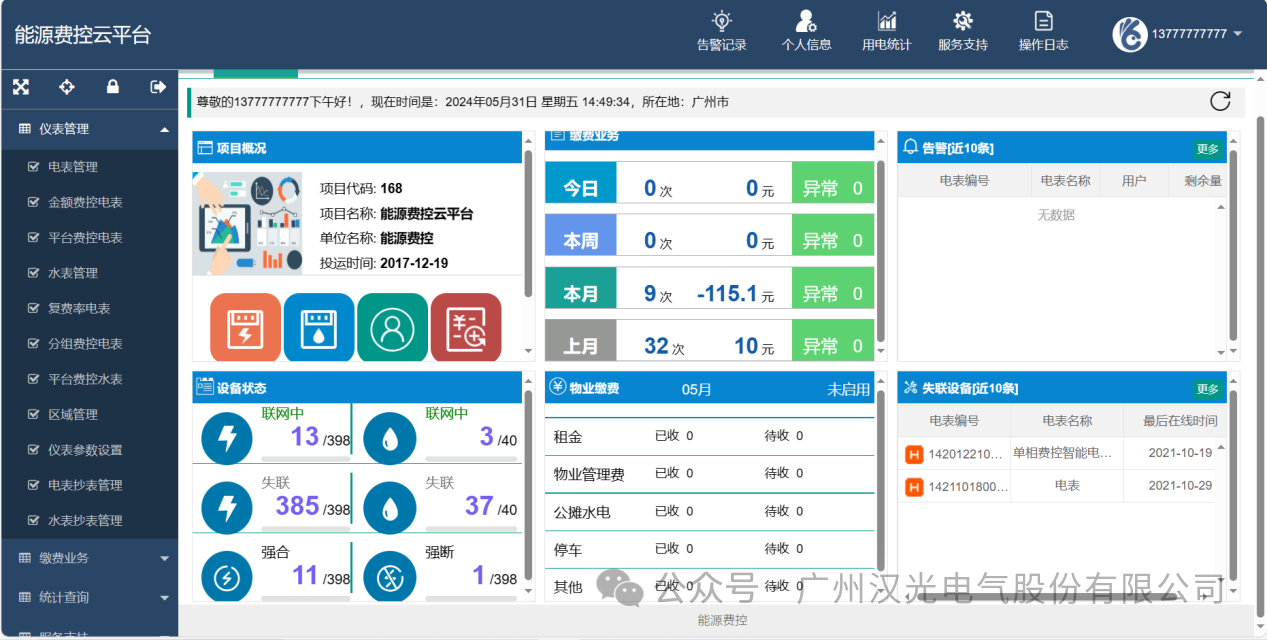Click the fullscreen expand icon in sidebar
Image resolution: width=1267 pixels, height=640 pixels.
click(x=21, y=87)
